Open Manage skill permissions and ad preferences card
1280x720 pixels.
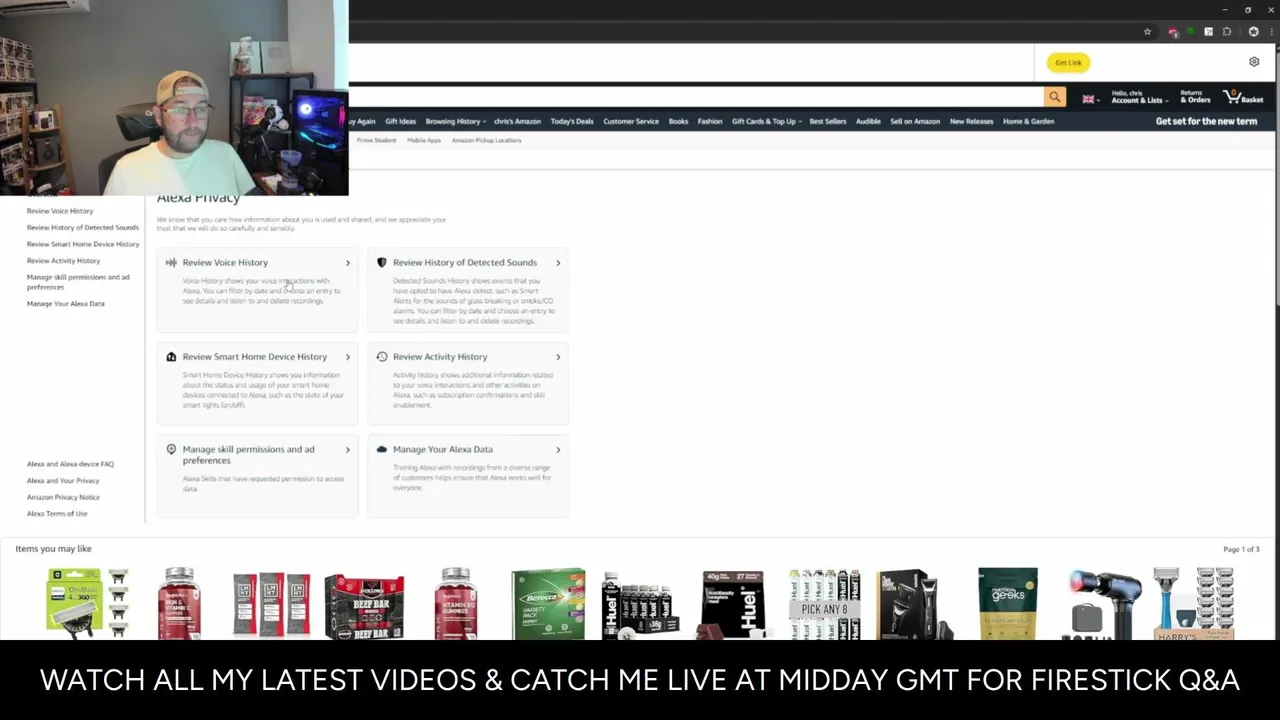tap(258, 477)
